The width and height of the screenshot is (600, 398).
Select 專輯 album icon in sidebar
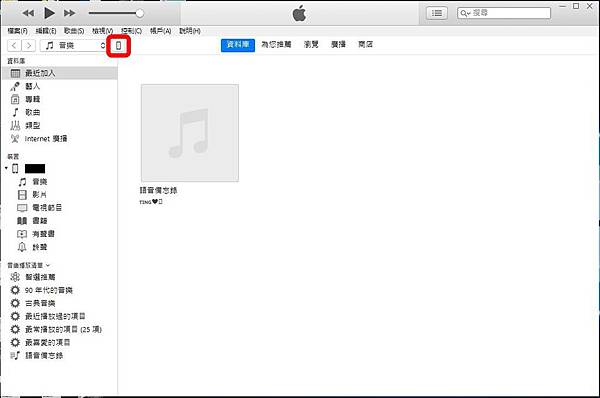point(15,100)
